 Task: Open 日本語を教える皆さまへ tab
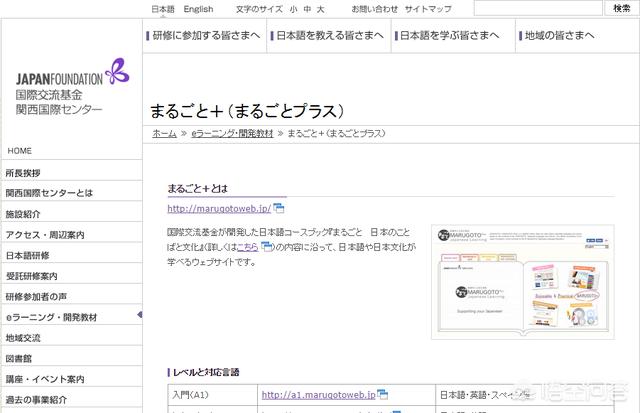tap(329, 36)
